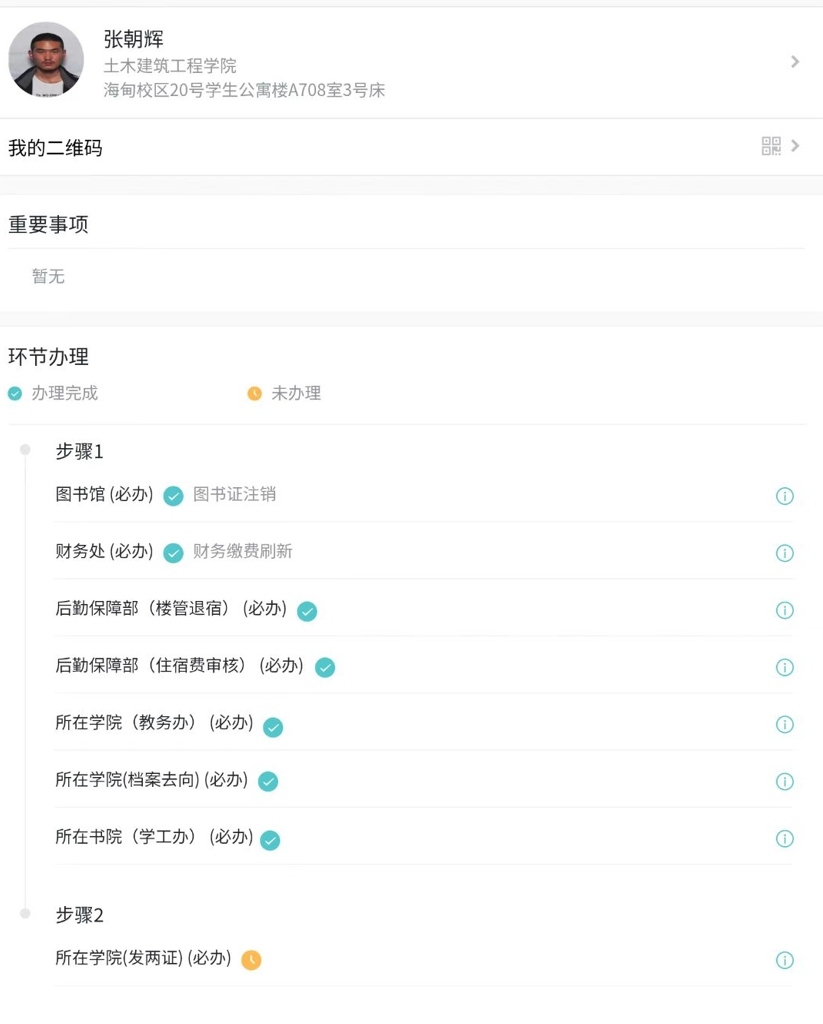The image size is (823, 1024).
Task: Select the 步骤1 timeline step
Action: point(79,452)
